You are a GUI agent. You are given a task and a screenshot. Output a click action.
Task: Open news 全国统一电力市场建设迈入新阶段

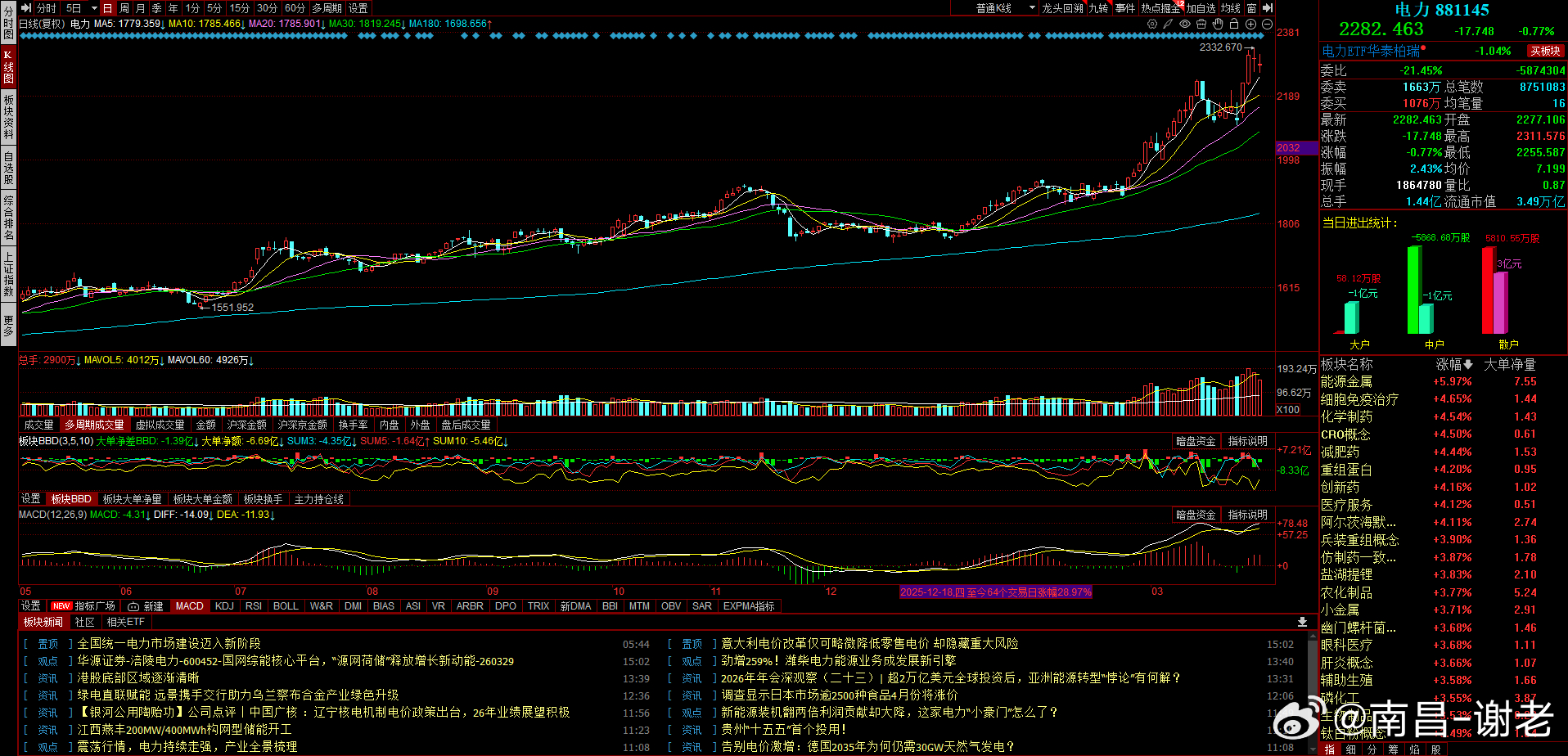coord(169,644)
